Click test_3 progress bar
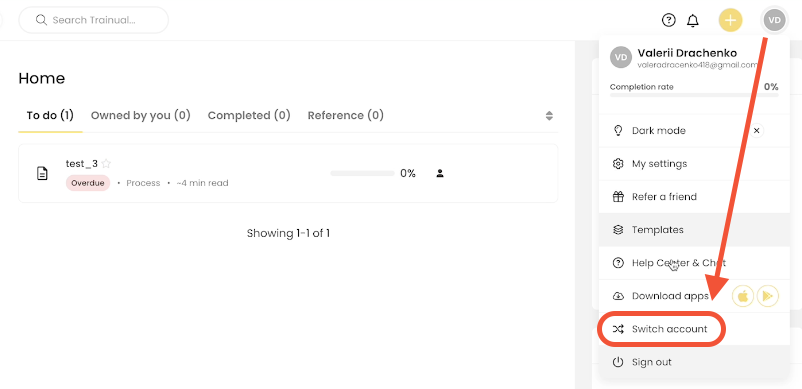Screen dimensions: 802x389 point(362,173)
